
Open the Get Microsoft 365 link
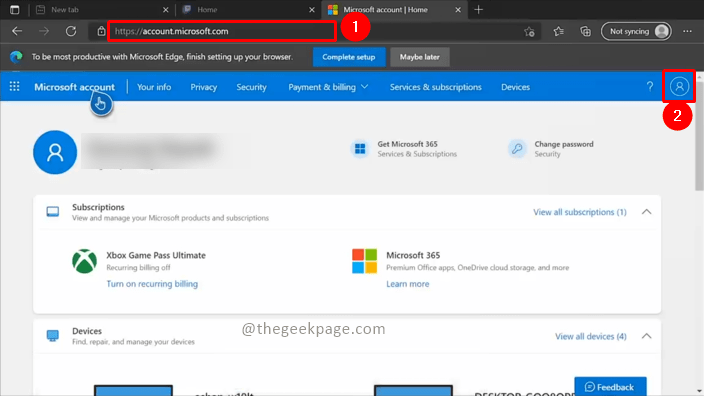407,144
